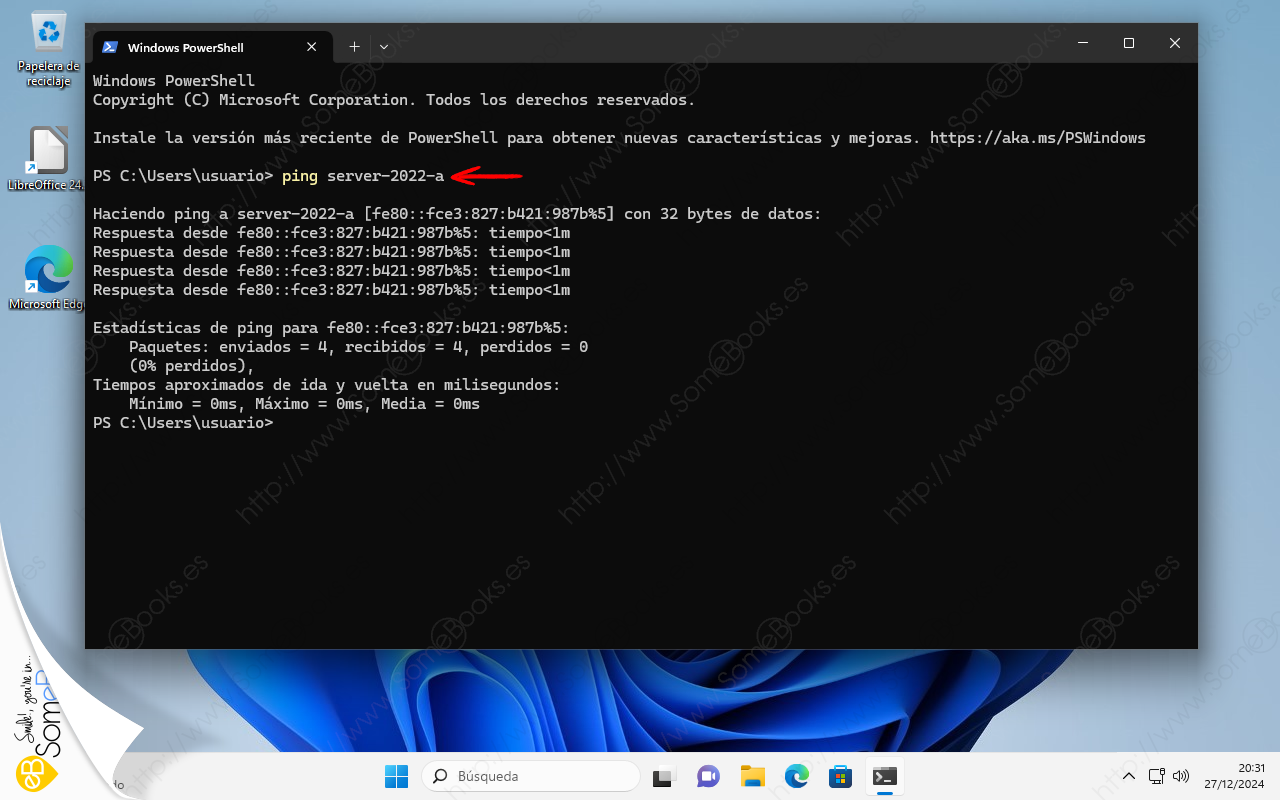Screen dimensions: 1280x800
Task: Open Microsoft Edge desktop shortcut
Action: click(x=48, y=277)
